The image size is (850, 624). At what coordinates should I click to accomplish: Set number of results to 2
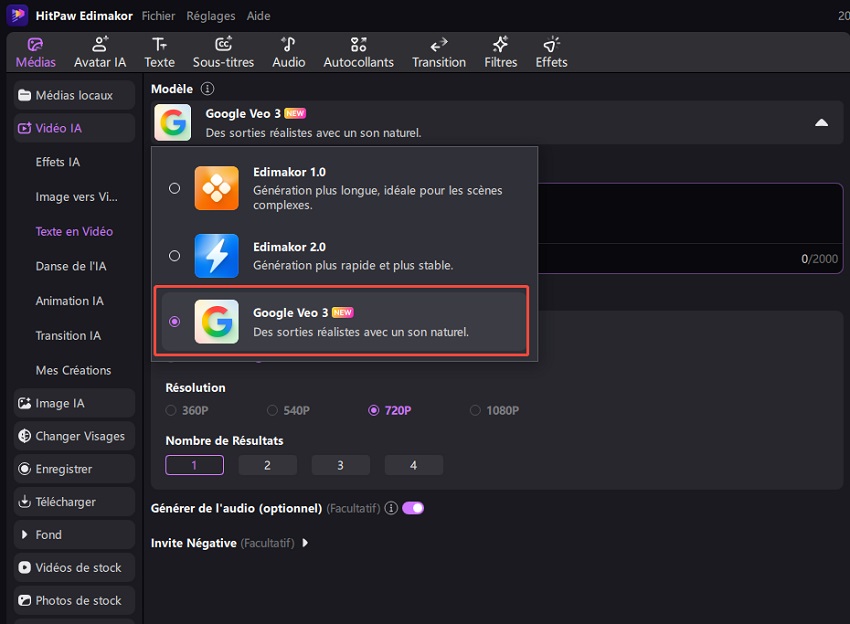point(268,465)
